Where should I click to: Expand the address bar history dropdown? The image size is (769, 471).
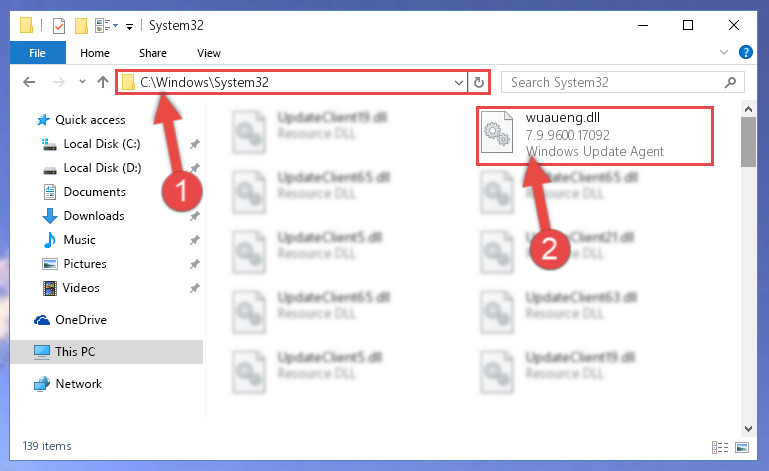point(459,82)
